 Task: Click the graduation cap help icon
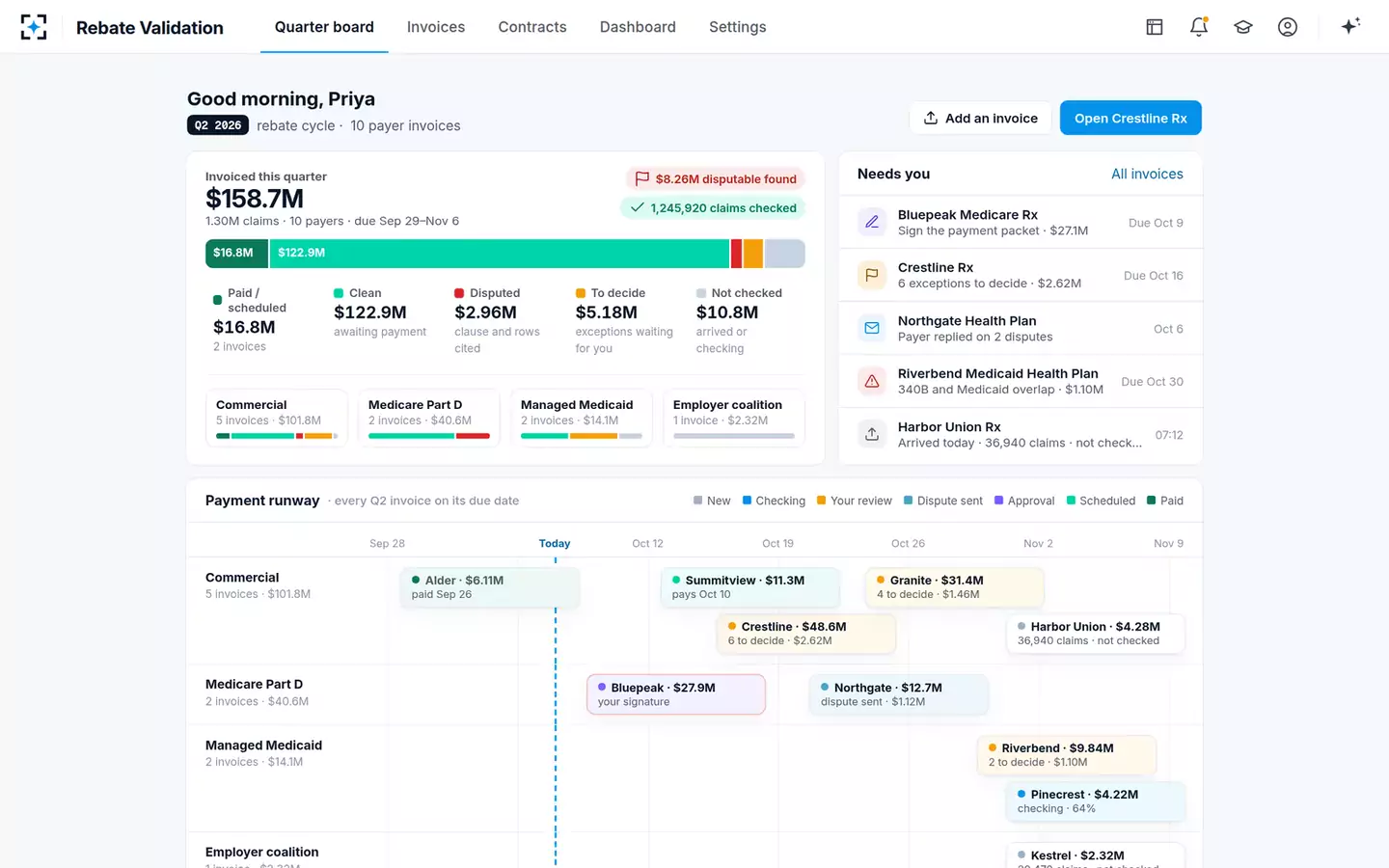coord(1243,27)
